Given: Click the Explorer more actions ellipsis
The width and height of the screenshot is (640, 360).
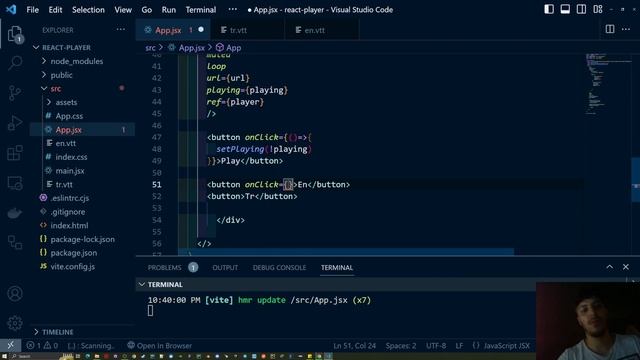Looking at the screenshot, I should pos(121,29).
